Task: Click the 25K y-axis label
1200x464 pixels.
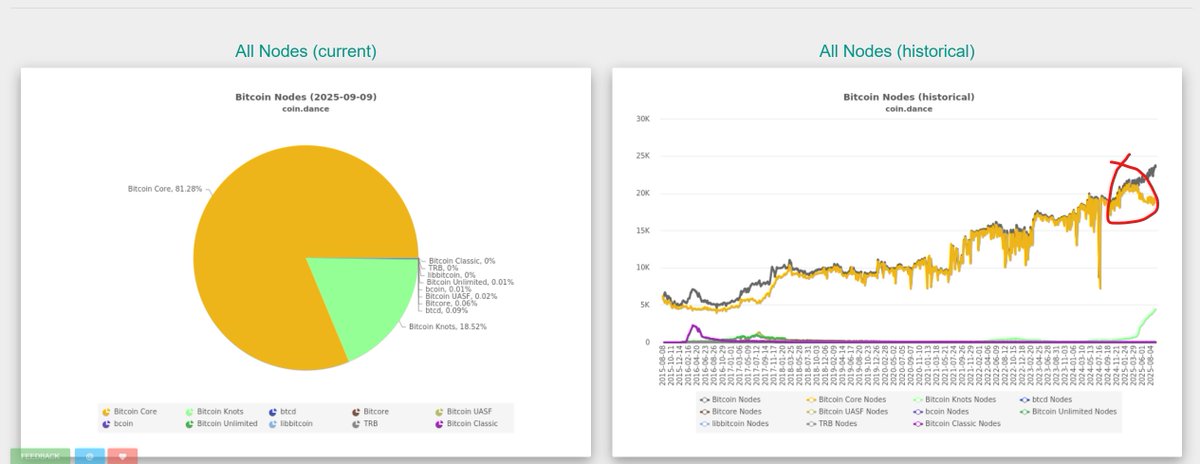Action: click(x=642, y=156)
